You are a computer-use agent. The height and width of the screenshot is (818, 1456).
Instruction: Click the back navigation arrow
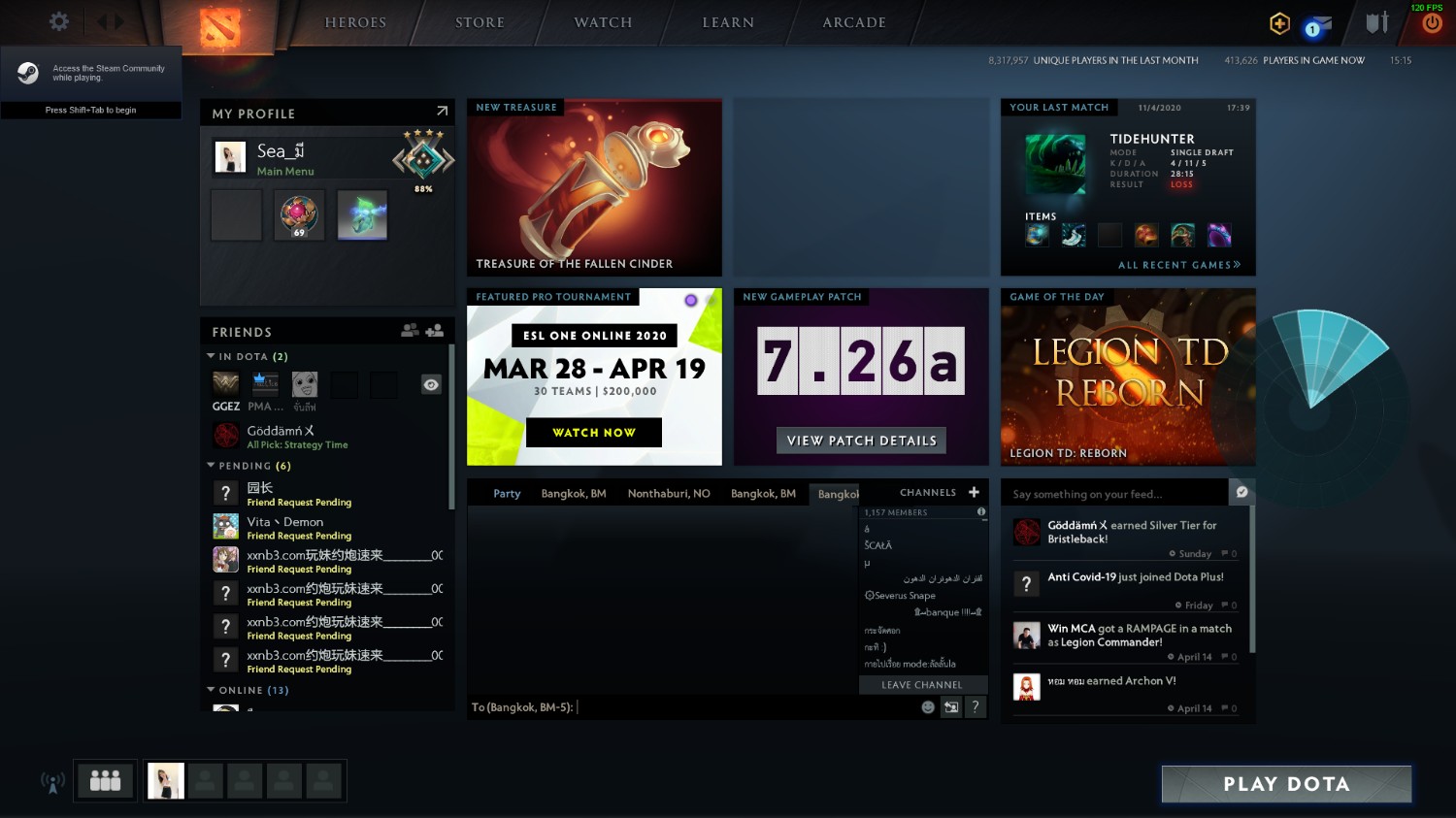pos(101,21)
